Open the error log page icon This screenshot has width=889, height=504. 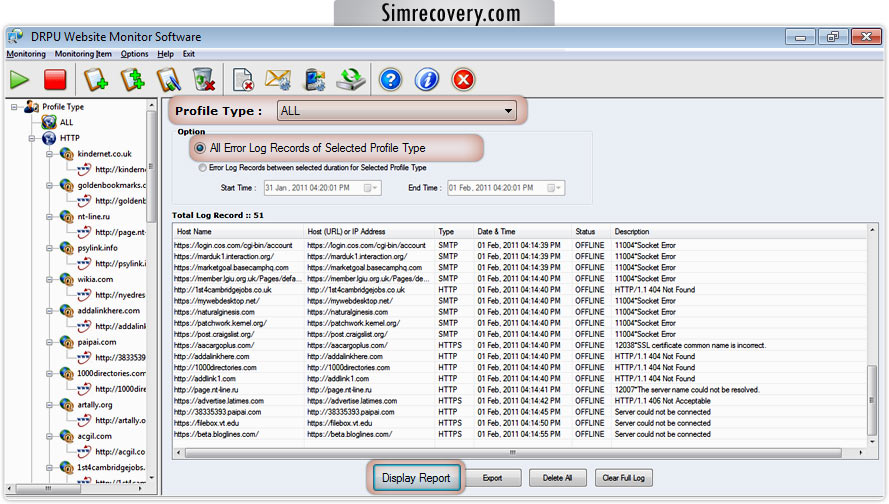click(243, 79)
